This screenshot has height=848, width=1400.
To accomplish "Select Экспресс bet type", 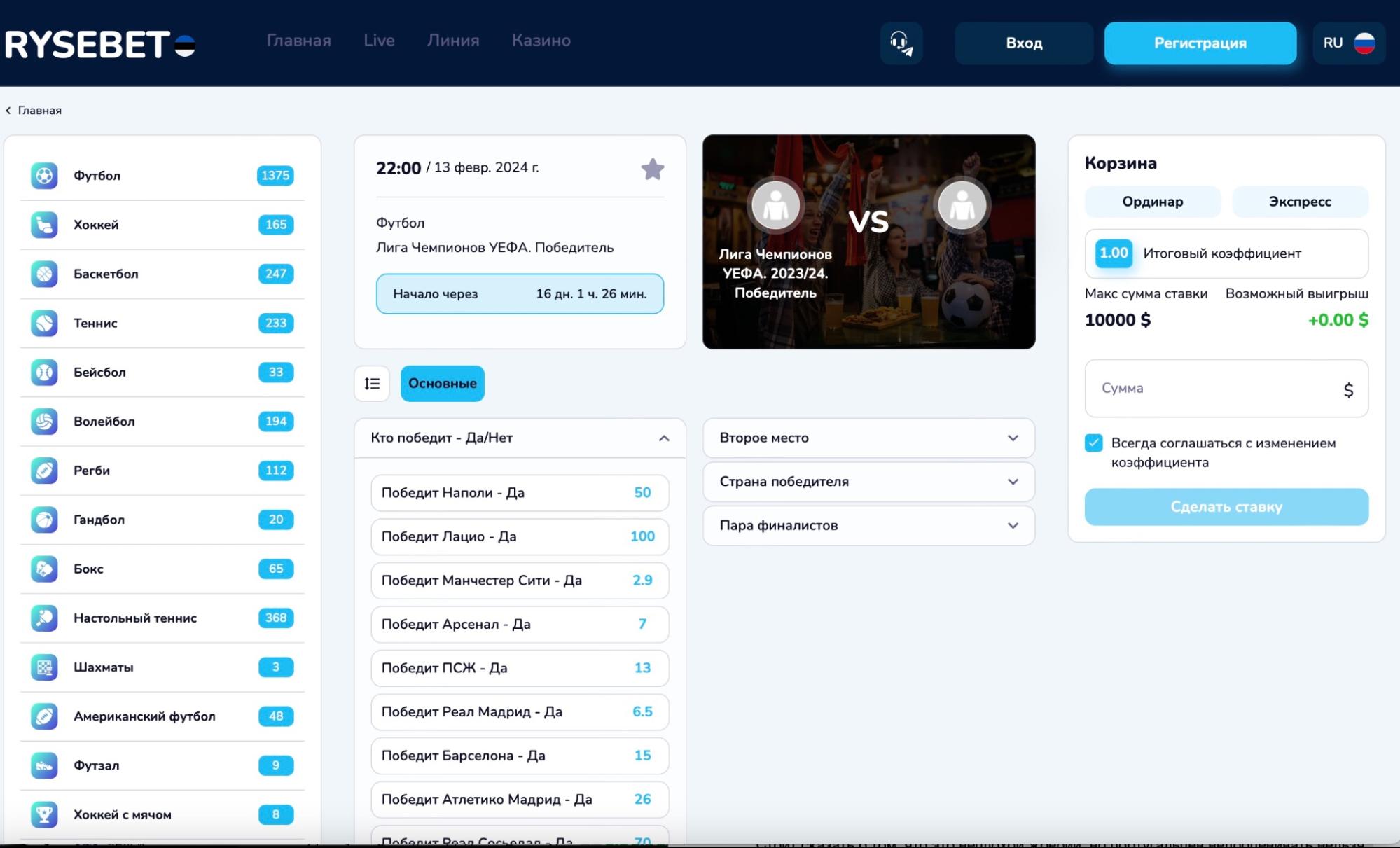I will pos(1300,202).
